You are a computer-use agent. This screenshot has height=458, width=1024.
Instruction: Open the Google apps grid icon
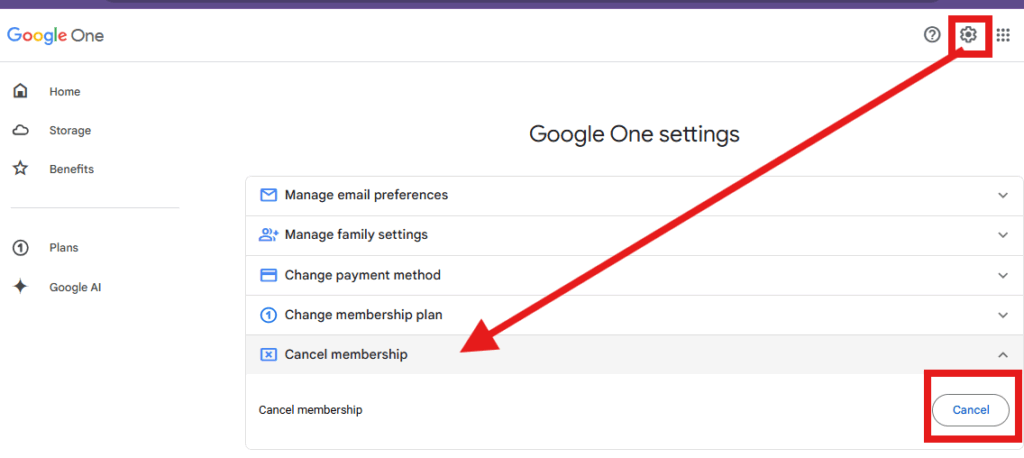click(x=1003, y=35)
